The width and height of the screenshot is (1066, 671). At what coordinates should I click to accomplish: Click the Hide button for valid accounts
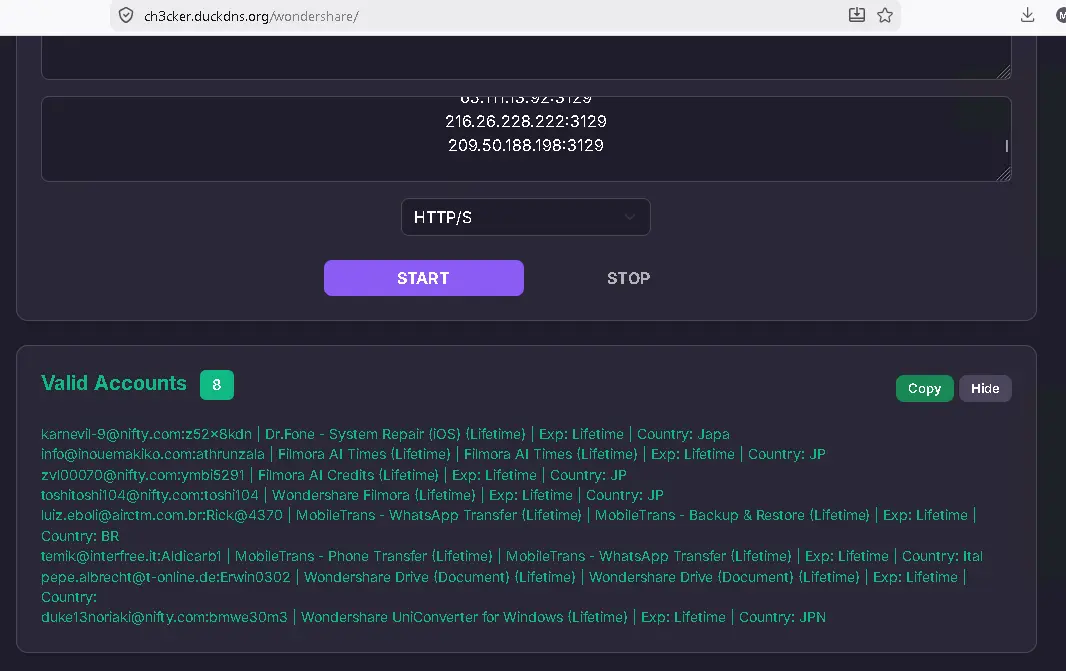click(x=985, y=389)
